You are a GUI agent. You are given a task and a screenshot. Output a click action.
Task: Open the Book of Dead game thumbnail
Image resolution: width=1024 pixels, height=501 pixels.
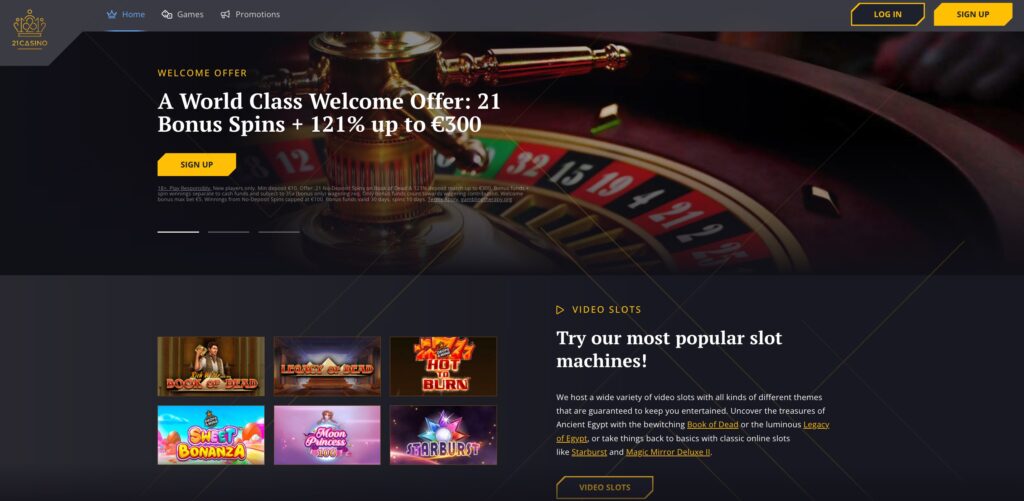pyautogui.click(x=211, y=366)
